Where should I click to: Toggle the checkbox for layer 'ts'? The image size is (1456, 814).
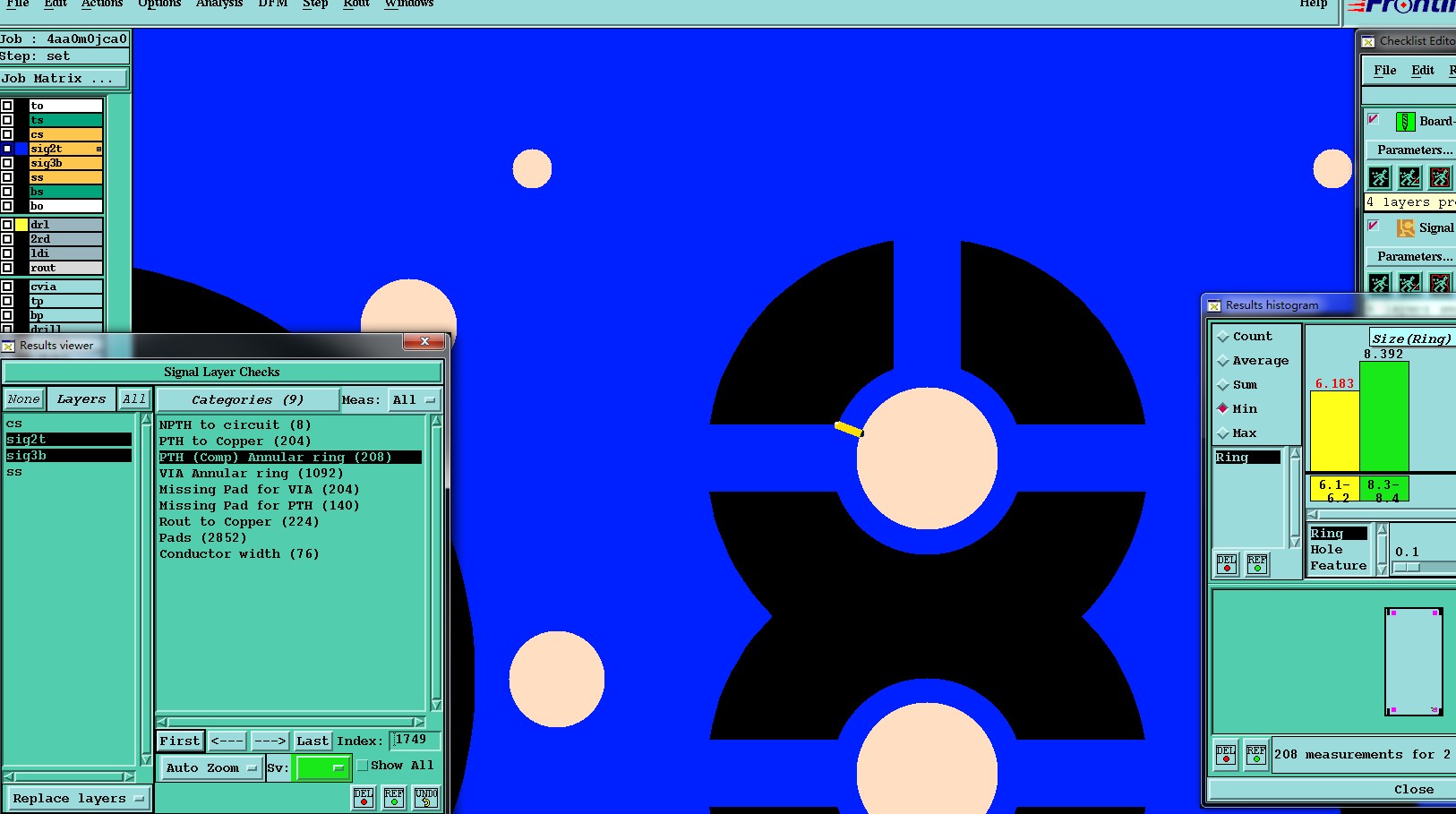(x=7, y=120)
